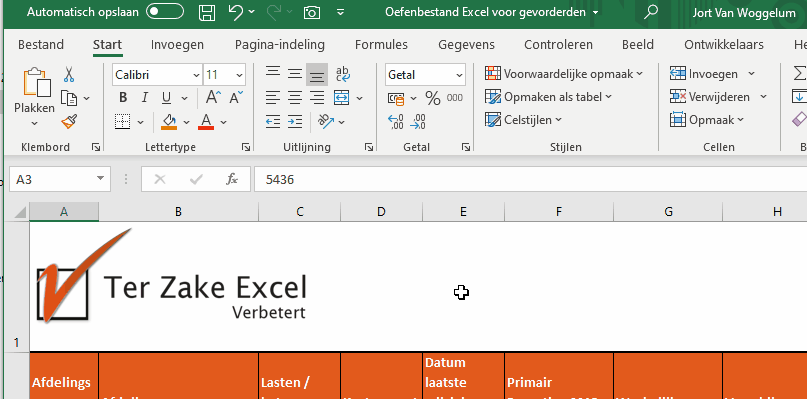807x399 pixels.
Task: Click the borders icon
Action: click(x=122, y=122)
